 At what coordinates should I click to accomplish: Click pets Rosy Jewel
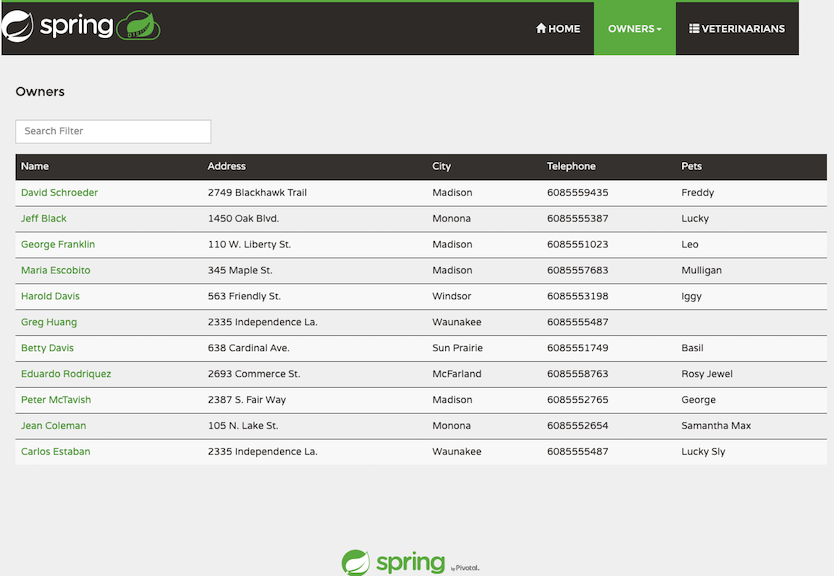pos(707,374)
